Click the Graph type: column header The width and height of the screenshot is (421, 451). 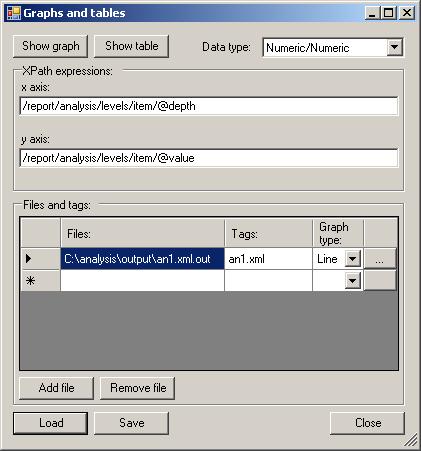tap(338, 233)
